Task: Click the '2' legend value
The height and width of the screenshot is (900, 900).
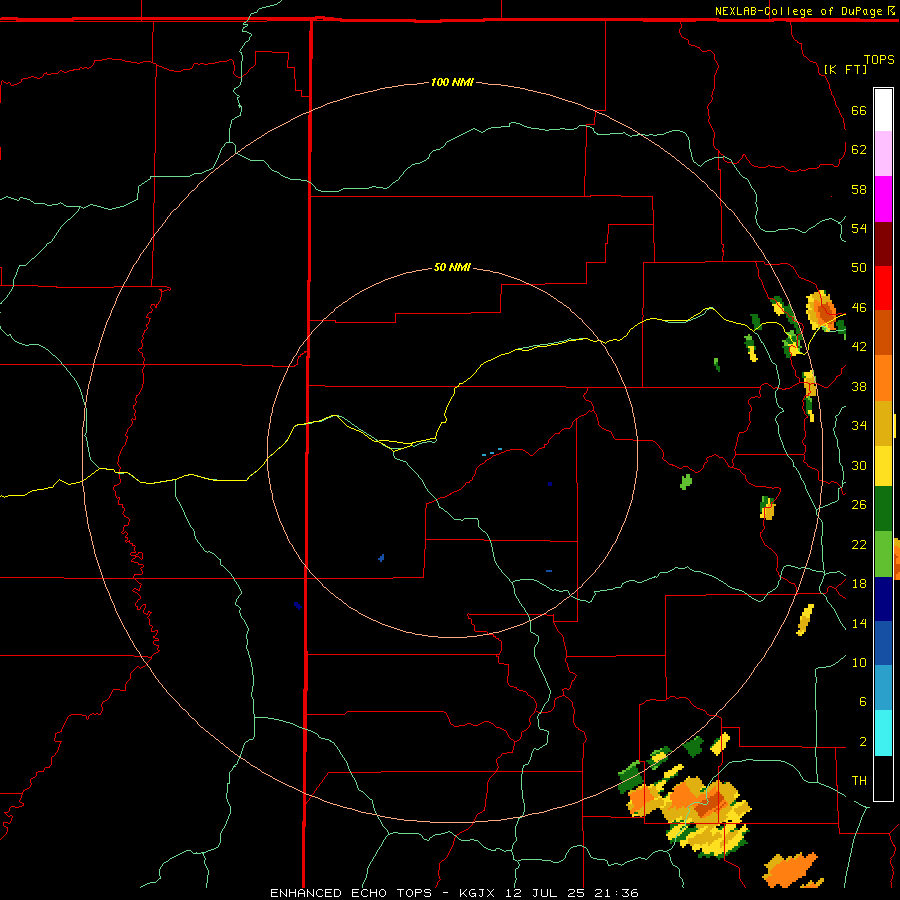Action: tap(862, 741)
